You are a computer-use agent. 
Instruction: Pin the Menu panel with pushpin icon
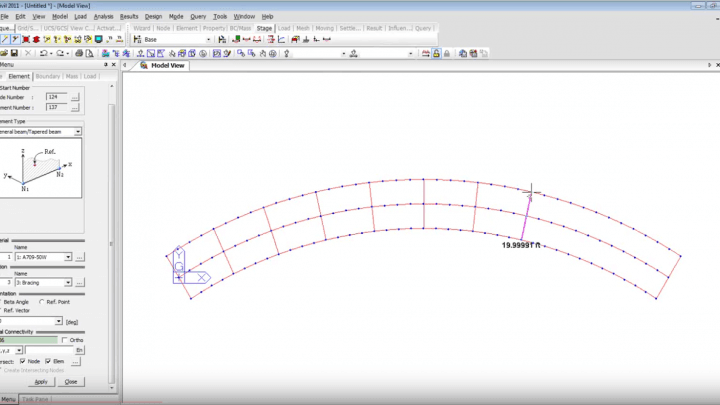point(106,65)
